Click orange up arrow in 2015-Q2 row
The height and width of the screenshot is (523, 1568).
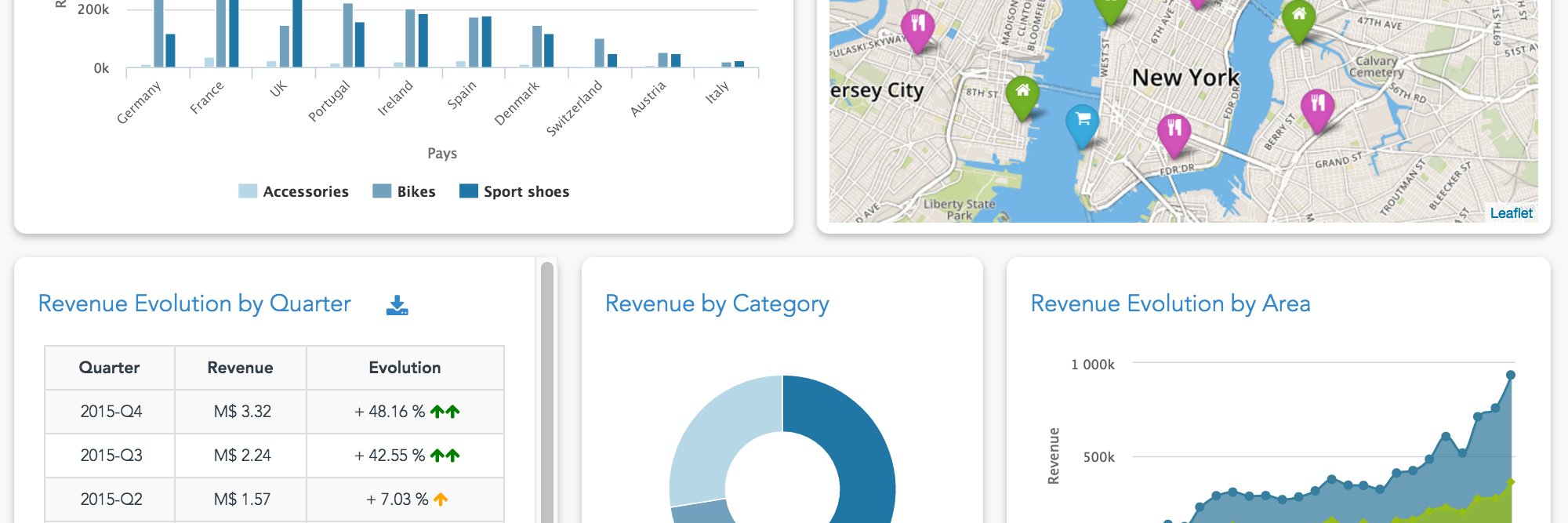pyautogui.click(x=441, y=499)
